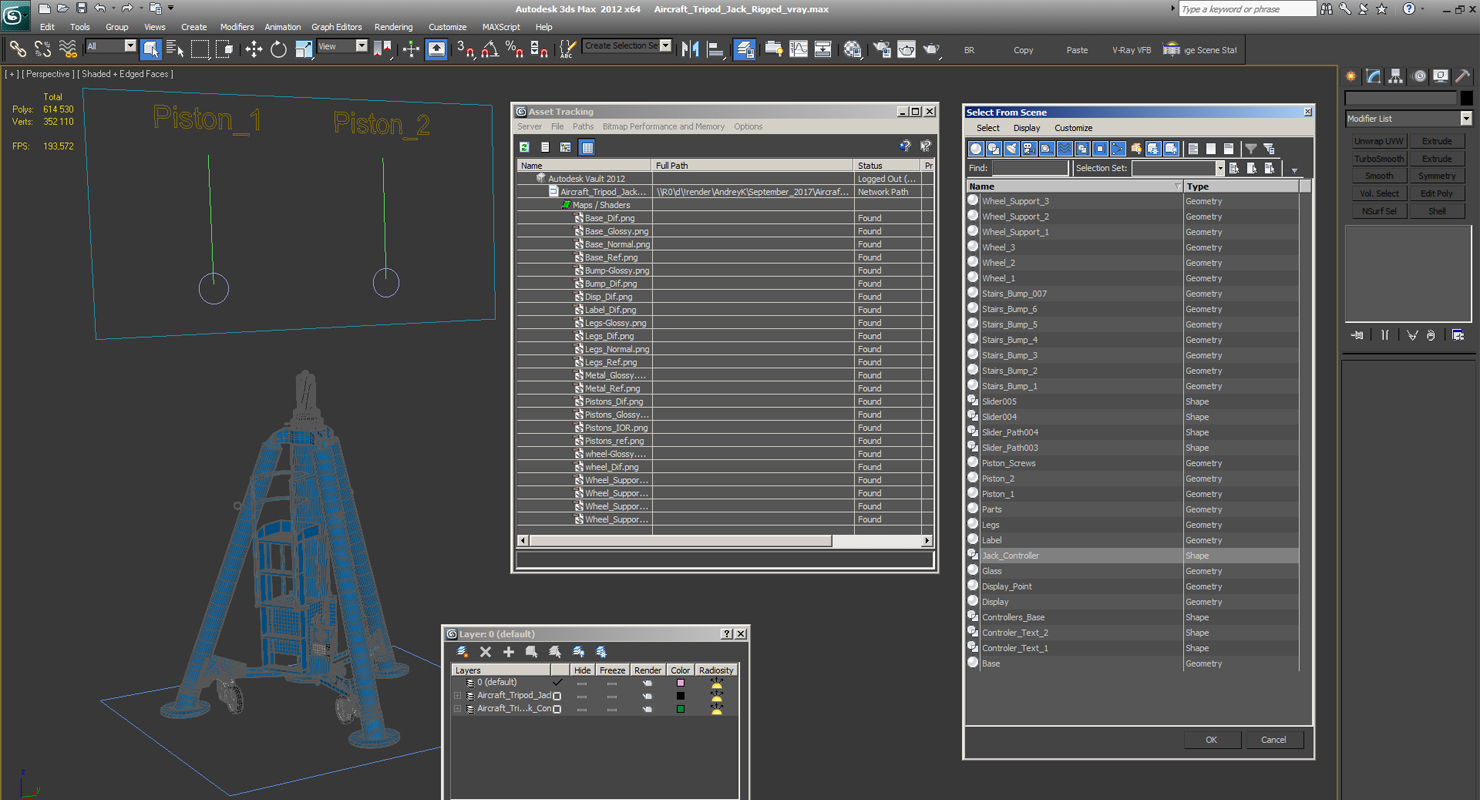Click the Edit Poly modifier button
1480x800 pixels.
1437,194
